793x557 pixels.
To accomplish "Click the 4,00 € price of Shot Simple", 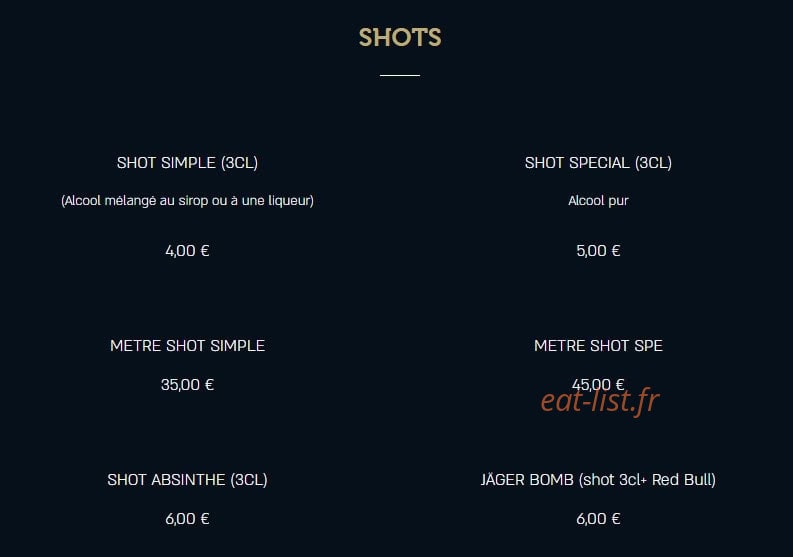I will pos(187,251).
